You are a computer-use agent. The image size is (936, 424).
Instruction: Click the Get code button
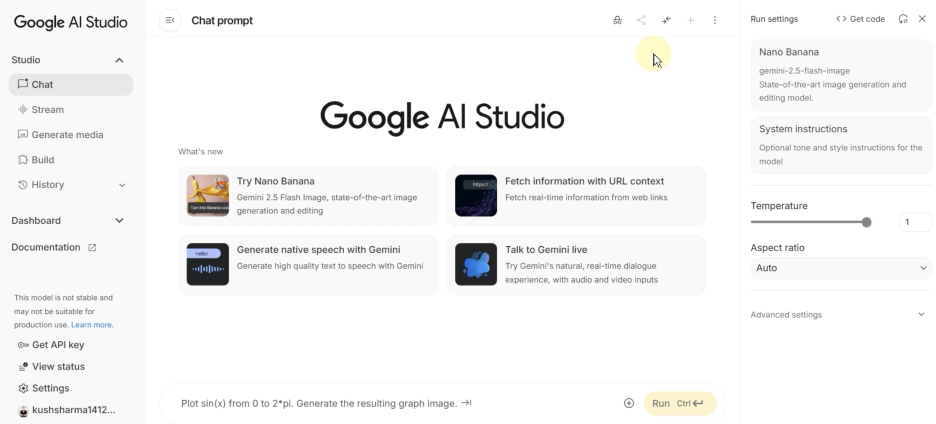(x=860, y=19)
